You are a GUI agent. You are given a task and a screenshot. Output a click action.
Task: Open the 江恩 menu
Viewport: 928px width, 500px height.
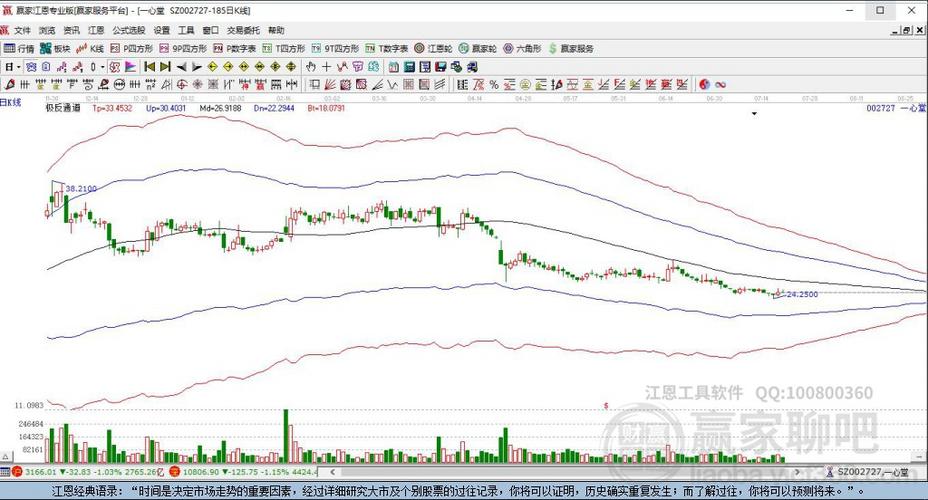click(x=96, y=30)
